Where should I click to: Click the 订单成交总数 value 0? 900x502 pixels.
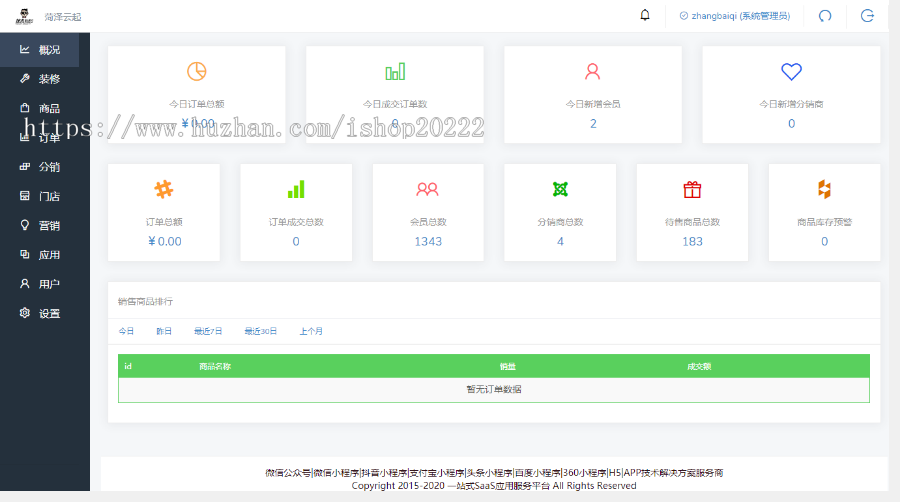(296, 242)
